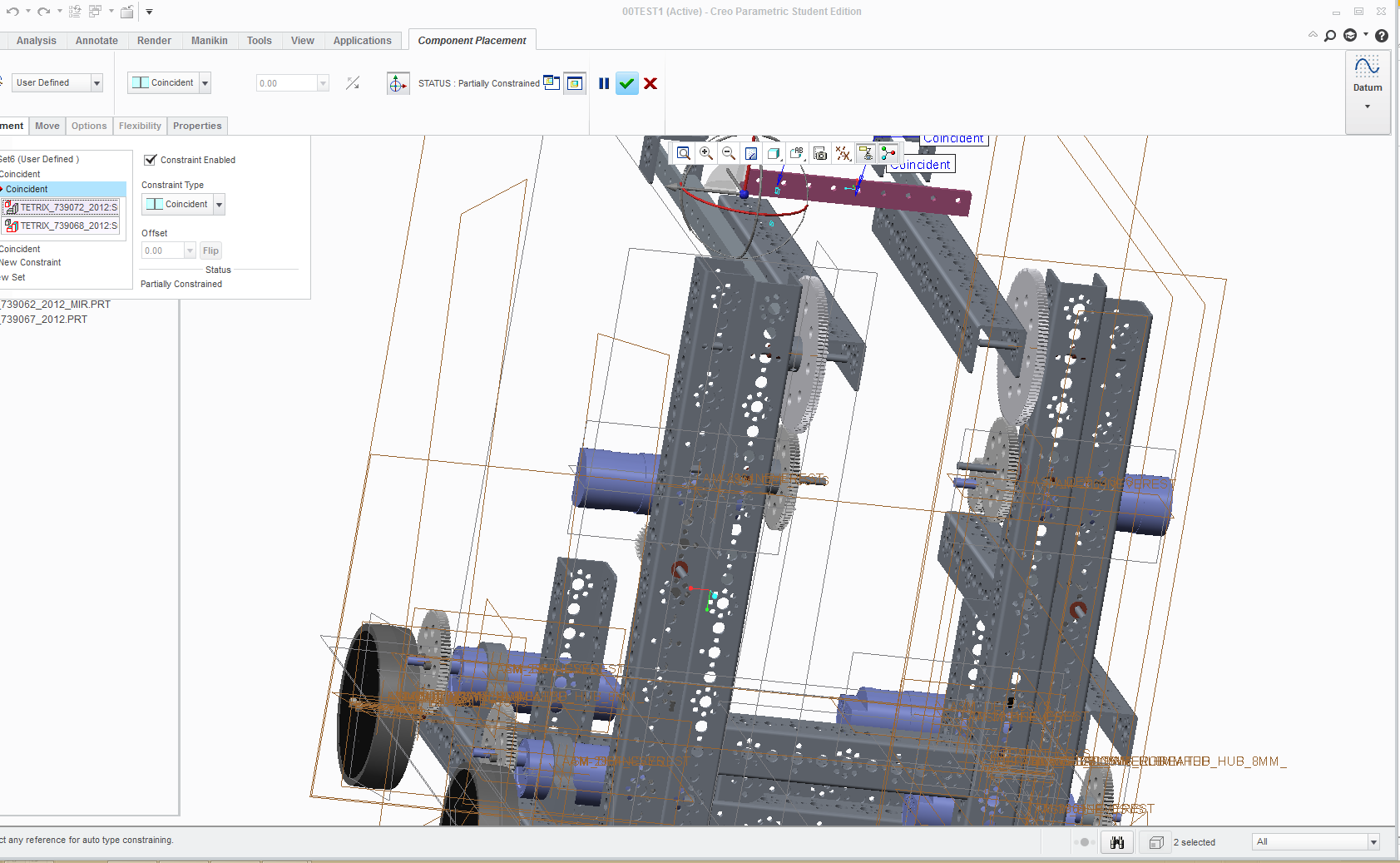Click the Set6 (User Defined) entry

(40, 159)
